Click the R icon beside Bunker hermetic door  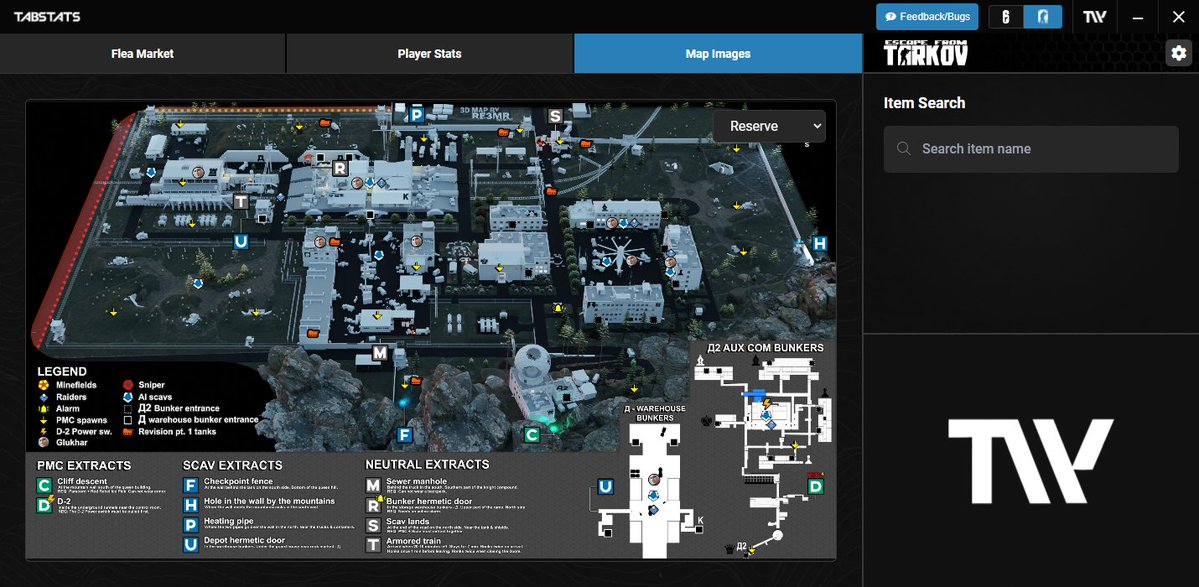click(373, 504)
